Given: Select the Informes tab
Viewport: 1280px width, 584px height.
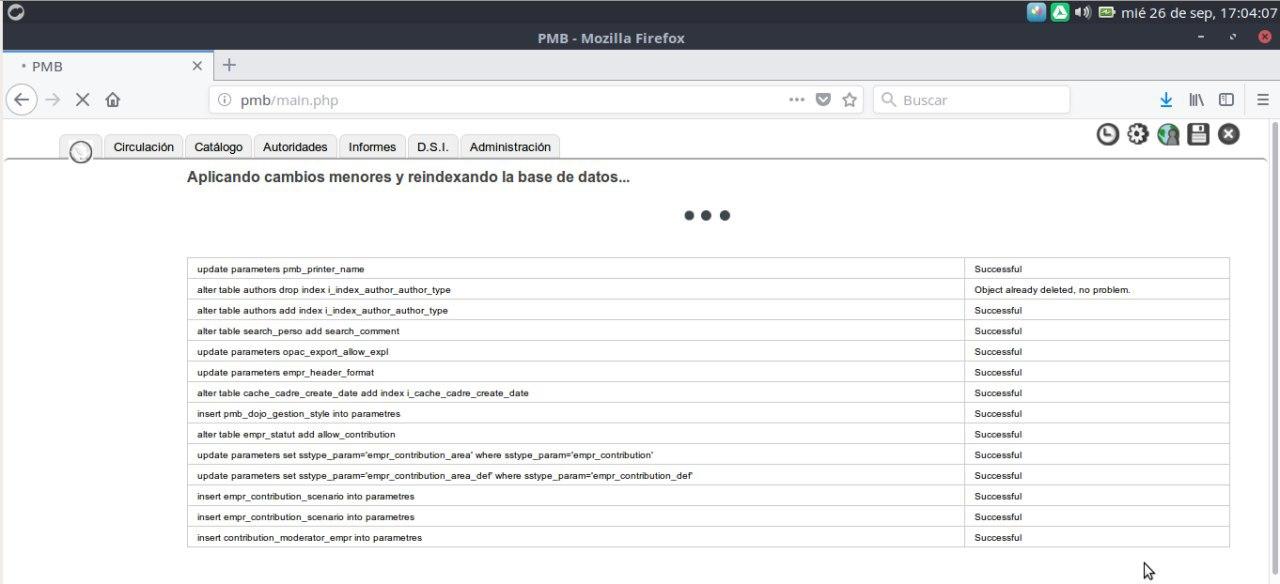Looking at the screenshot, I should point(372,147).
